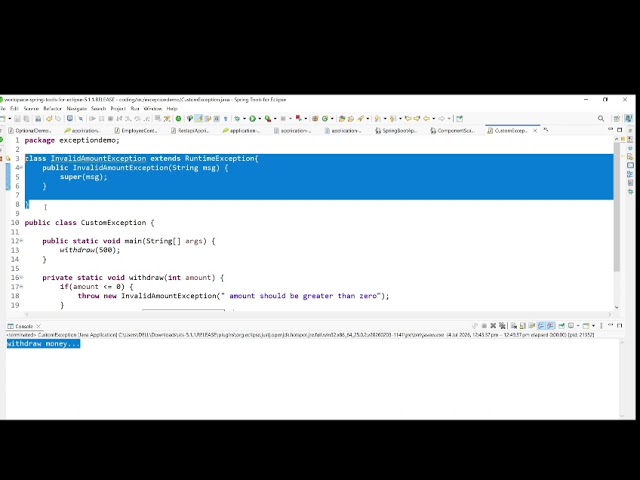Screen dimensions: 640x480
Task: Open the Refactor menu
Action: click(x=52, y=109)
